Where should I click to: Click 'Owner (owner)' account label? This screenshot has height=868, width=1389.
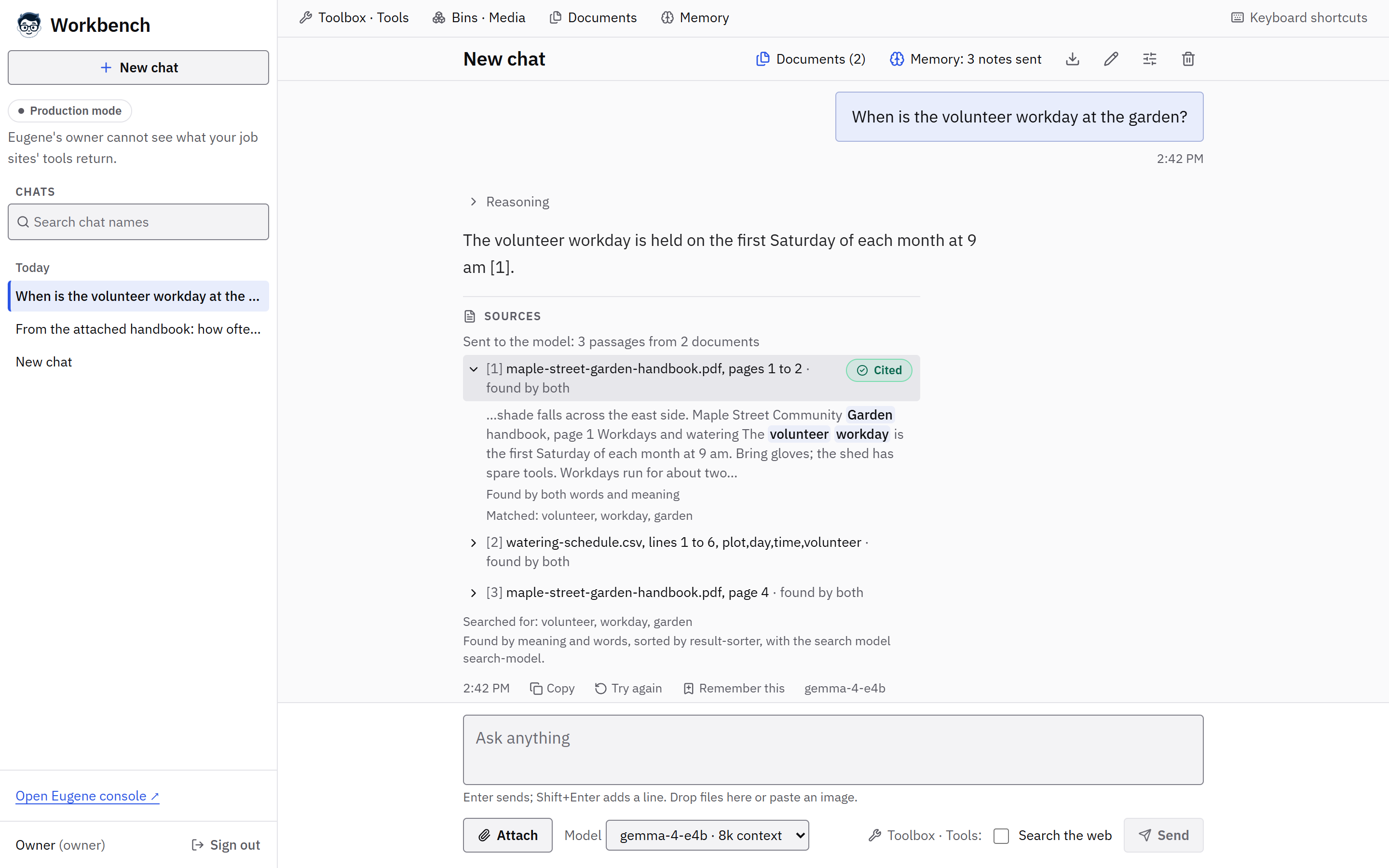(60, 844)
